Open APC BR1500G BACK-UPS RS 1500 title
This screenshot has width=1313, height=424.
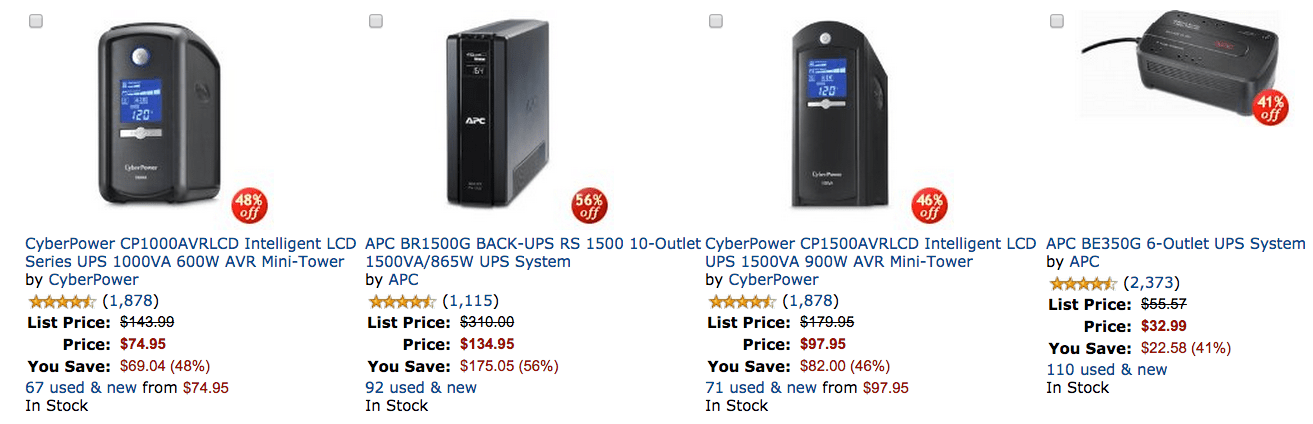[532, 243]
